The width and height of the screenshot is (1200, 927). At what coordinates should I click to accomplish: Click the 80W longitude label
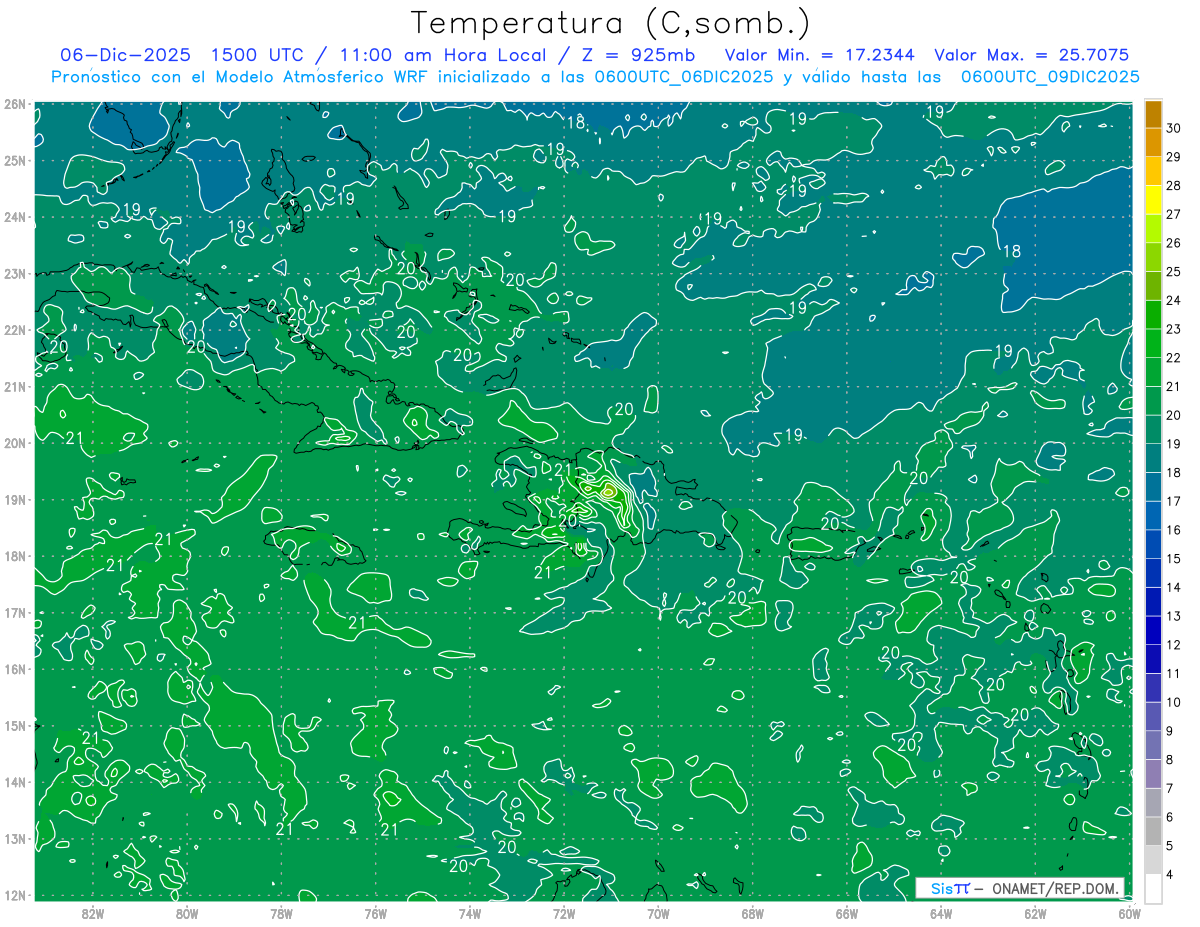pos(186,913)
